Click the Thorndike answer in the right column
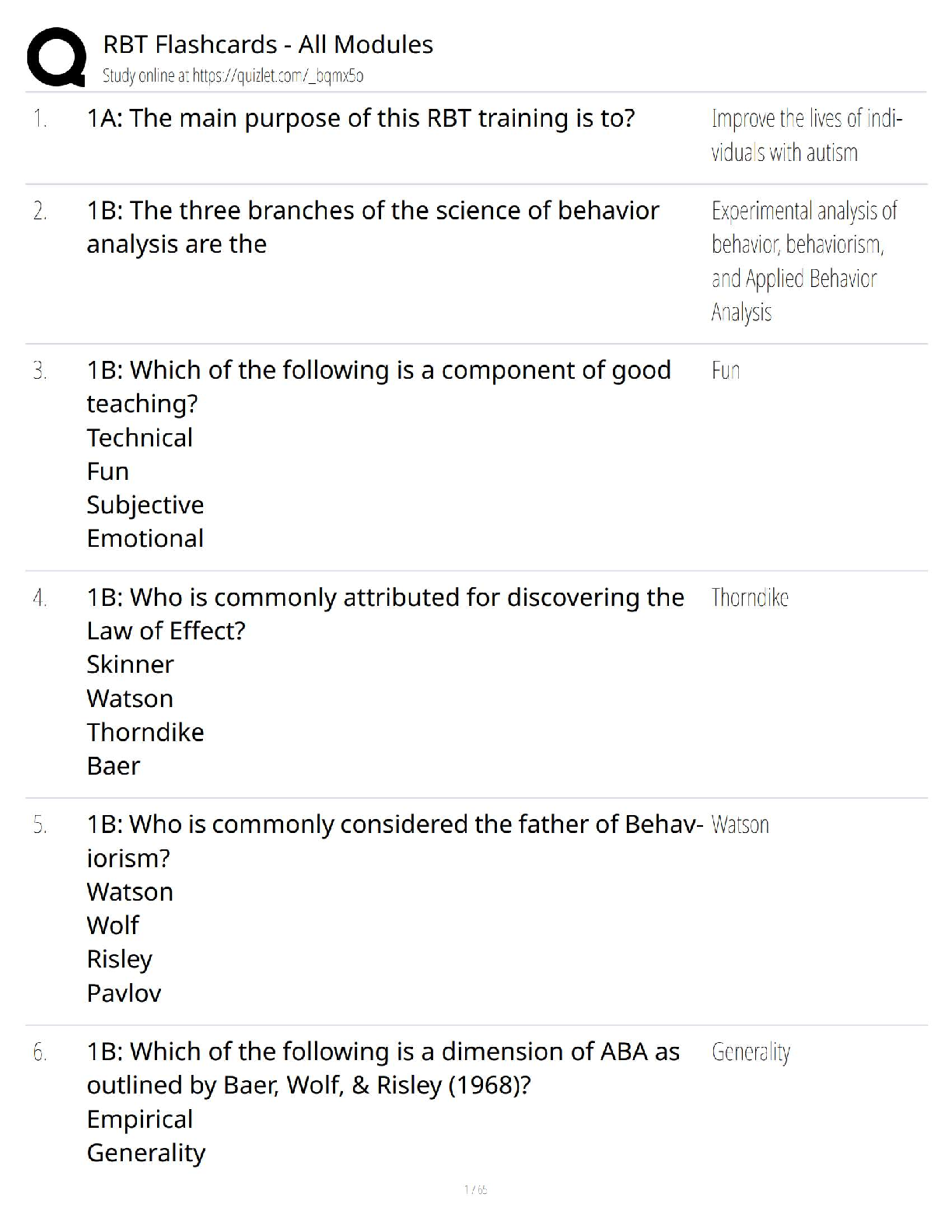952x1232 pixels. coord(750,597)
